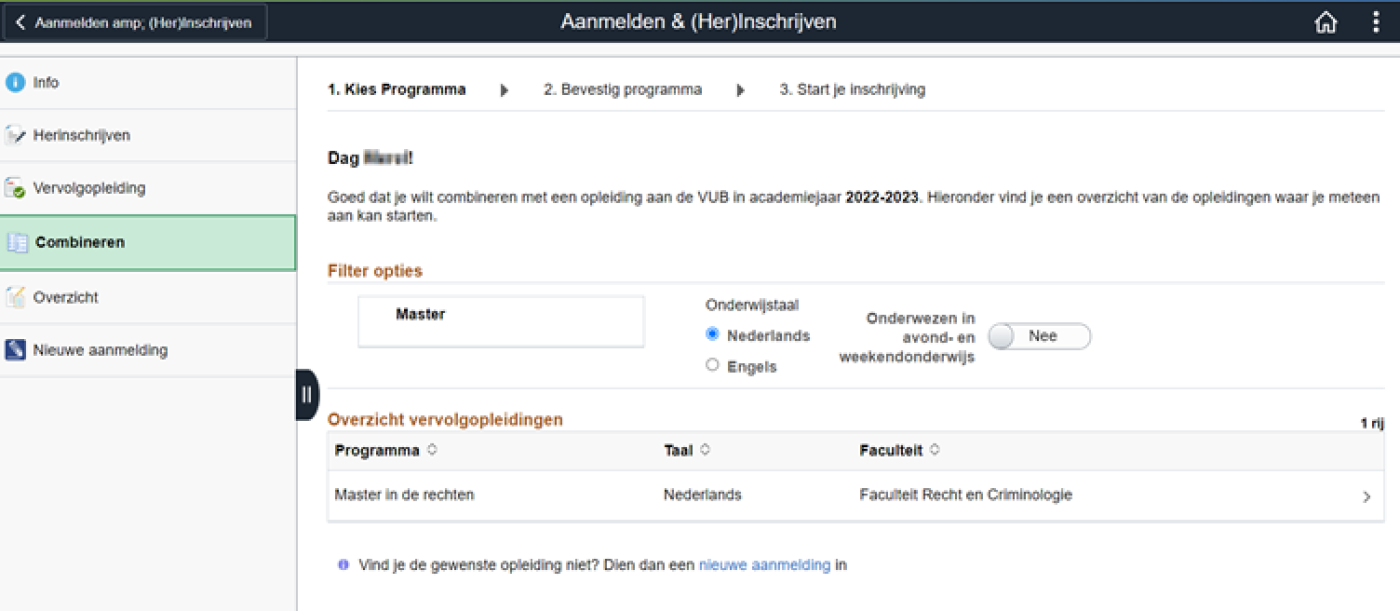Open the Home icon in header
The height and width of the screenshot is (611, 1400).
point(1325,22)
